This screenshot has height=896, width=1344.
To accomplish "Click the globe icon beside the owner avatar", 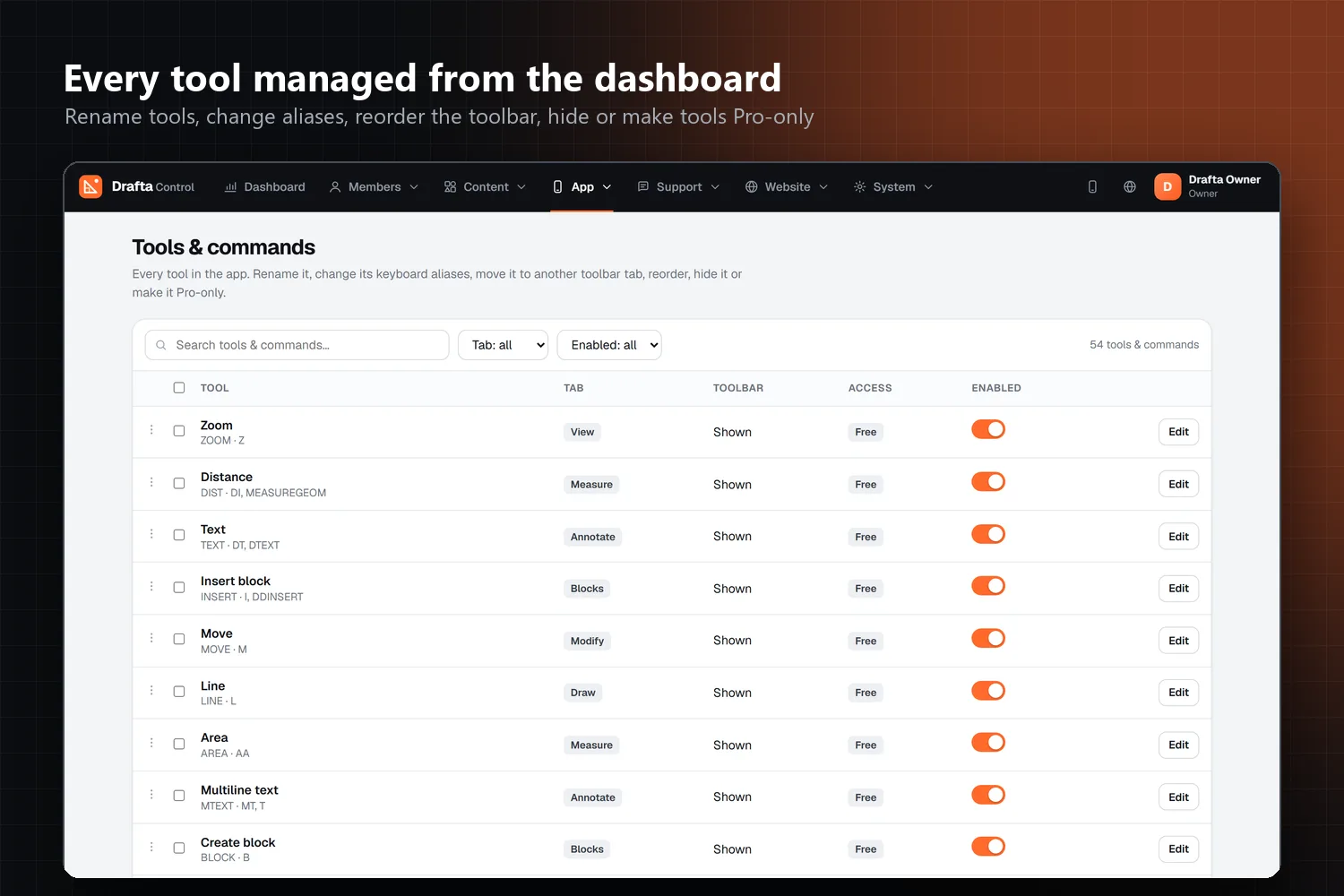I will (1130, 186).
